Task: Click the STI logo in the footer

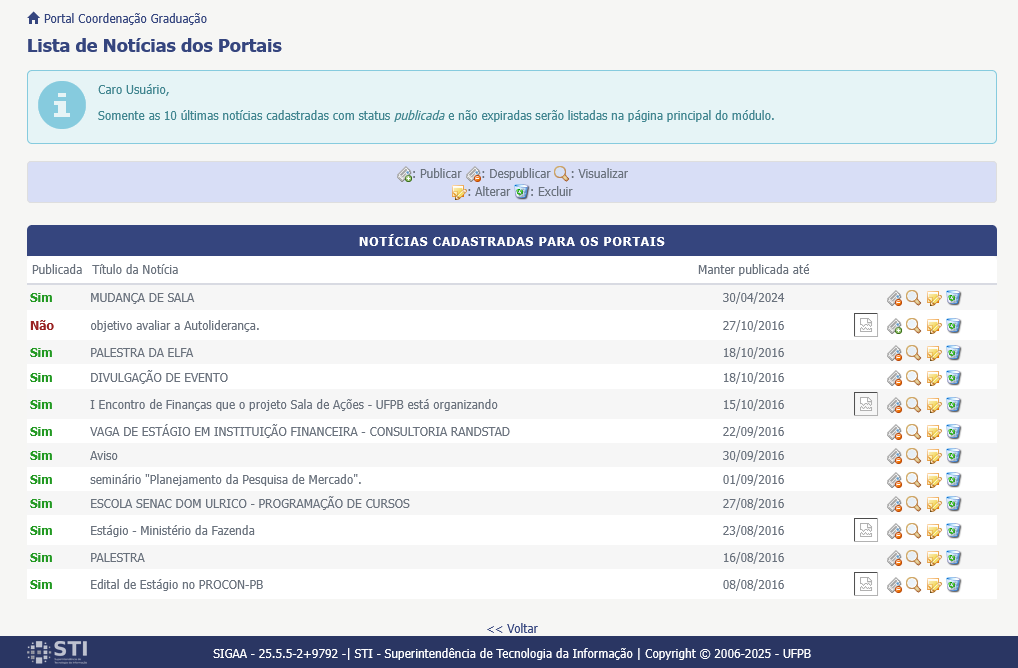Action: (x=57, y=652)
